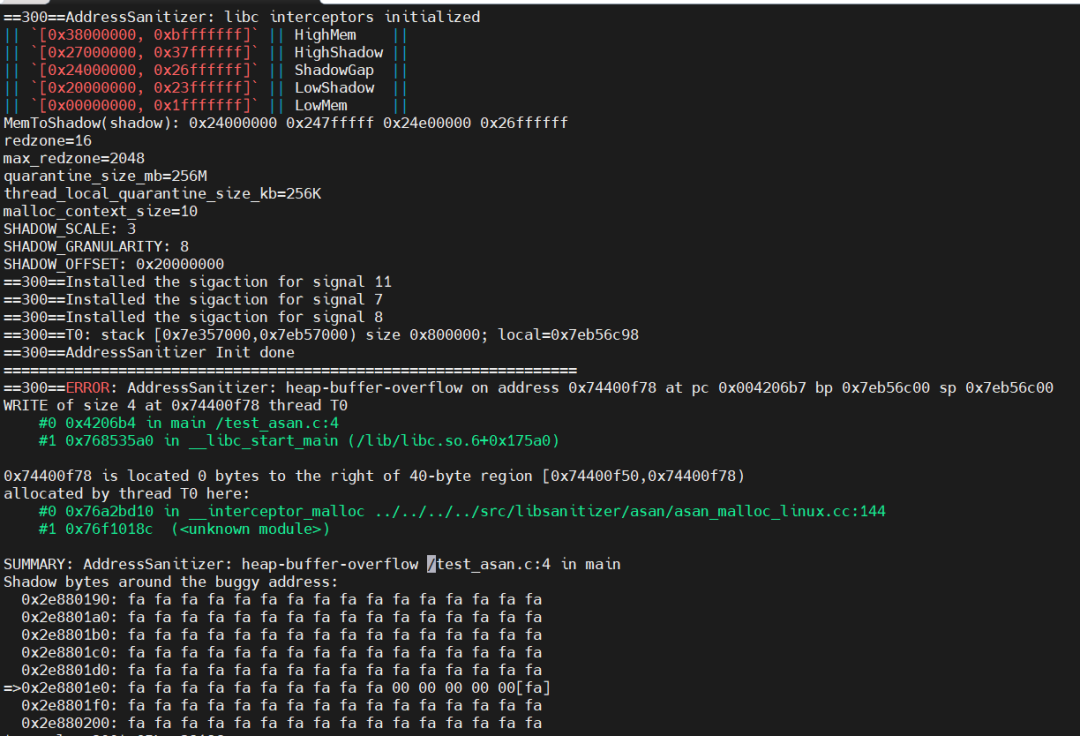Click the SHADOW_SCALE: 3 line

point(70,229)
